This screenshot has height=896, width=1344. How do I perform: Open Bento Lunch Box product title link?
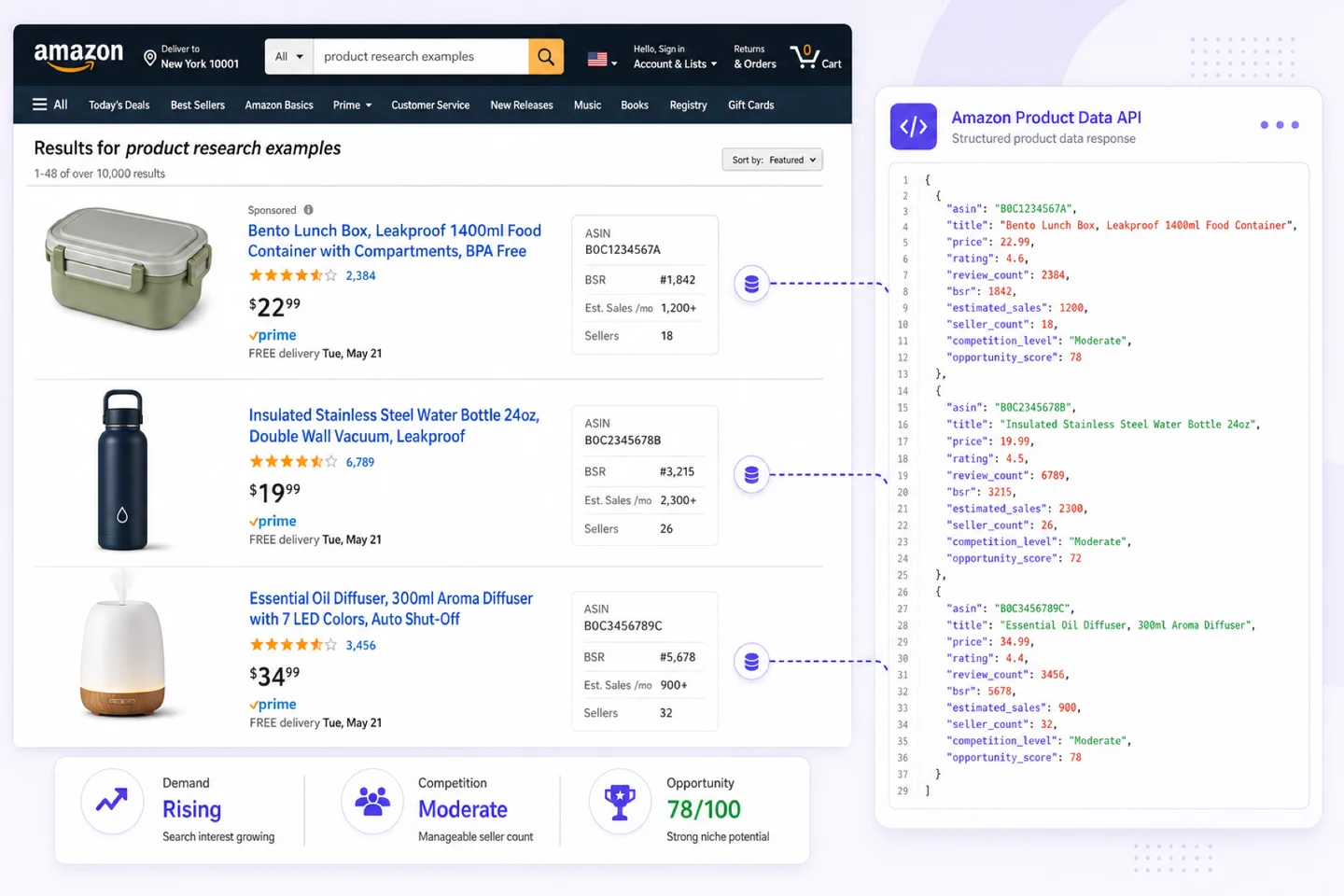[394, 241]
